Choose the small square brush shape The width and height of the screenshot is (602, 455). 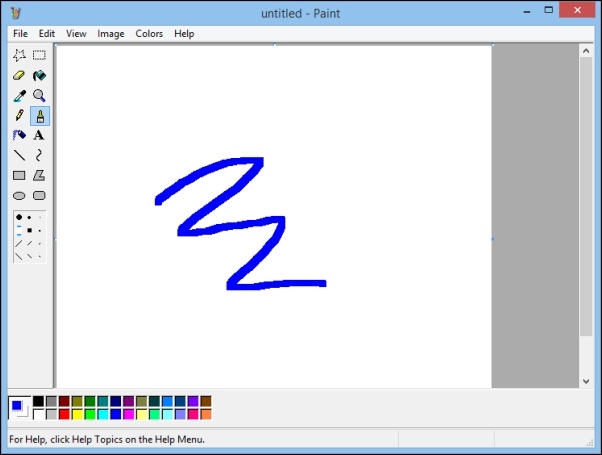(x=40, y=231)
